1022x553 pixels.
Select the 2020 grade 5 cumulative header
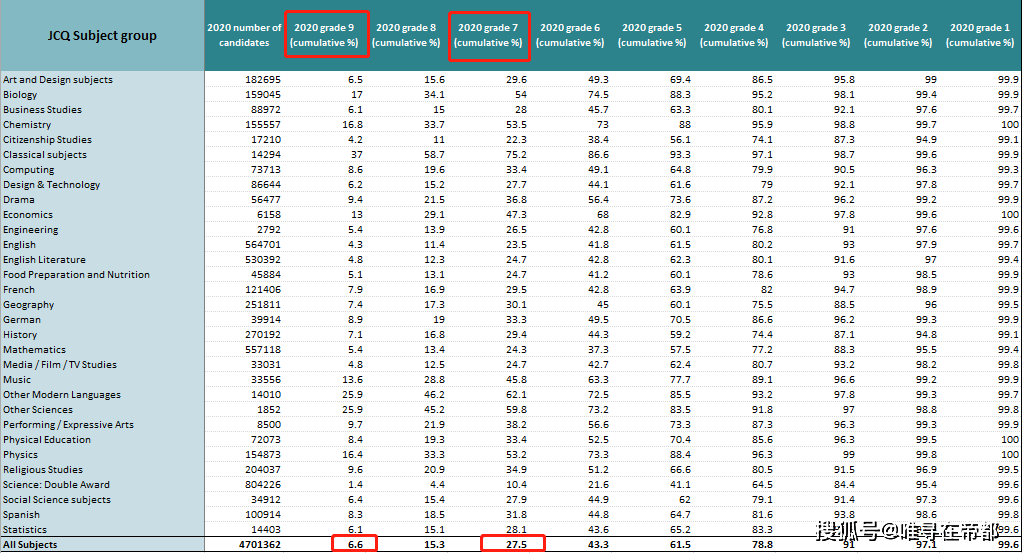pyautogui.click(x=652, y=35)
